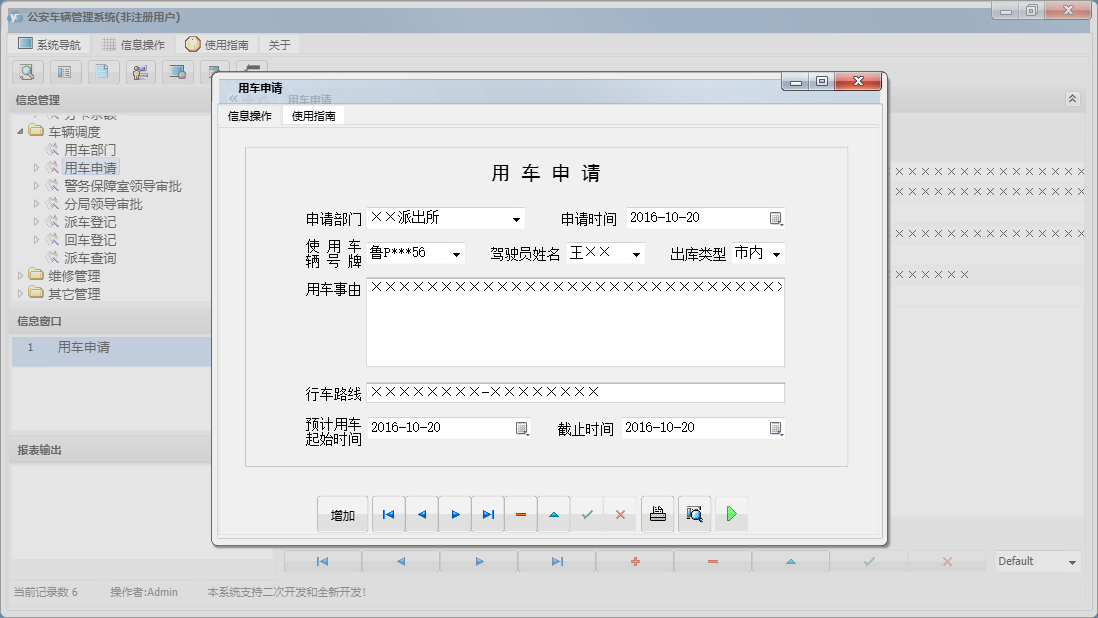Click minus delete in background main navigator
The height and width of the screenshot is (618, 1098).
713,561
